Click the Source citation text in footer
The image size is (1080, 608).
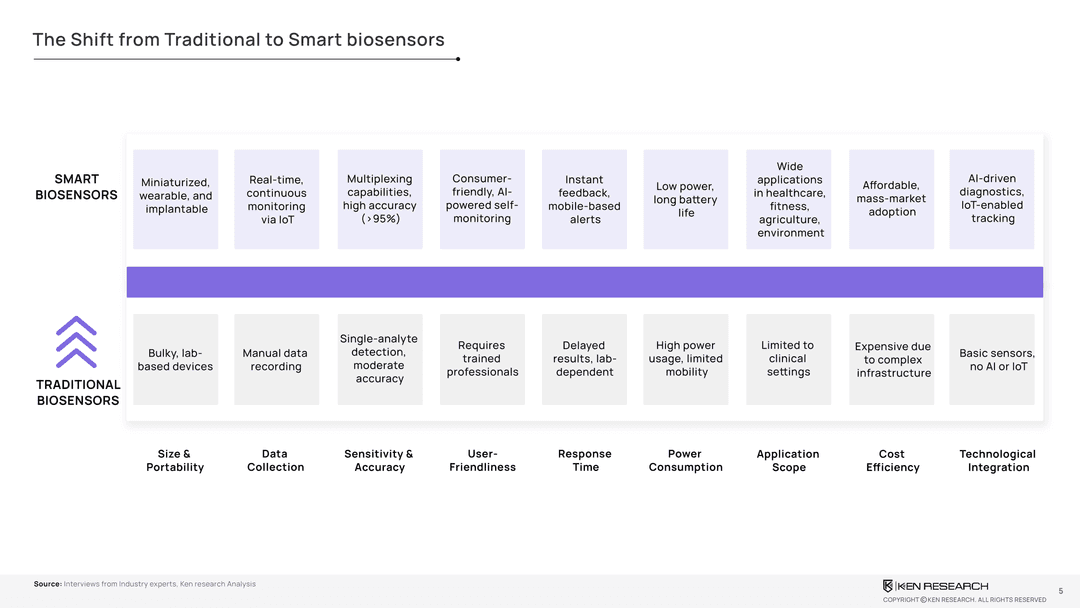[144, 584]
